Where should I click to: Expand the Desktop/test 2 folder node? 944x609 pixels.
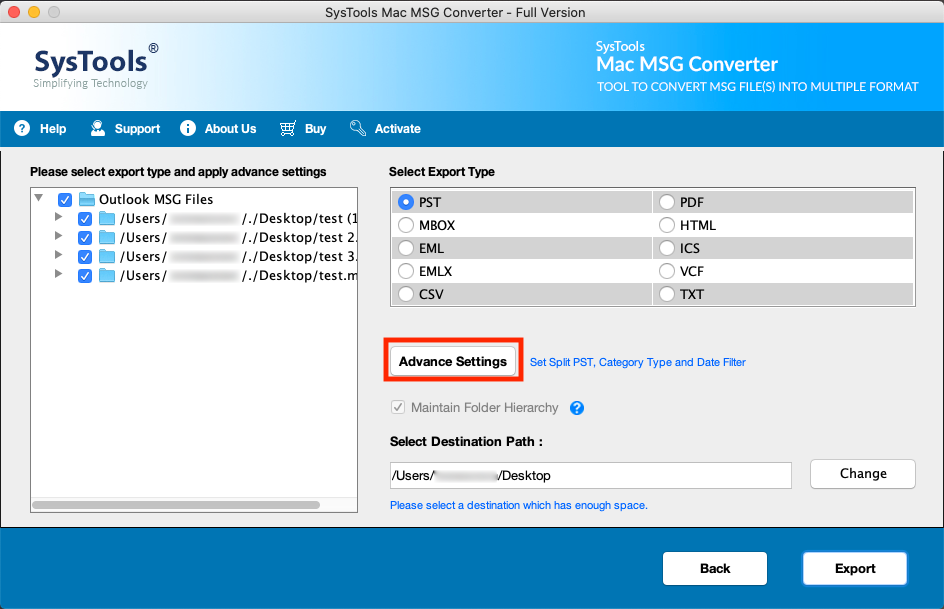pos(58,235)
